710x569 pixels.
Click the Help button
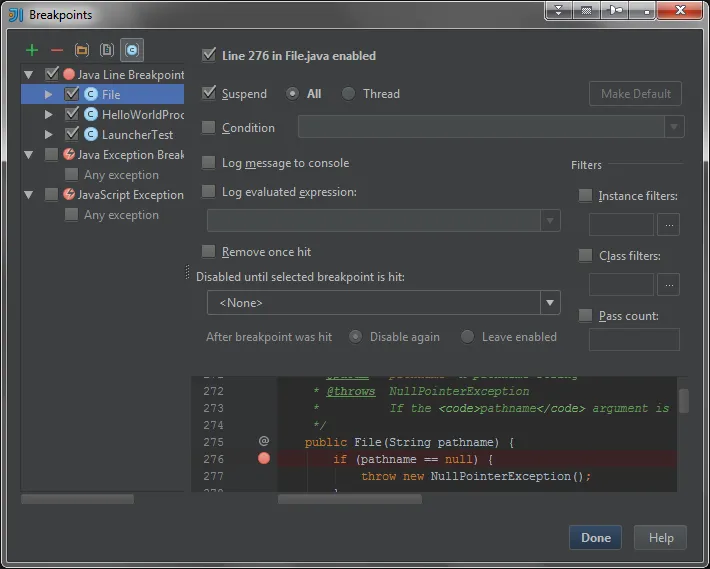coord(661,537)
